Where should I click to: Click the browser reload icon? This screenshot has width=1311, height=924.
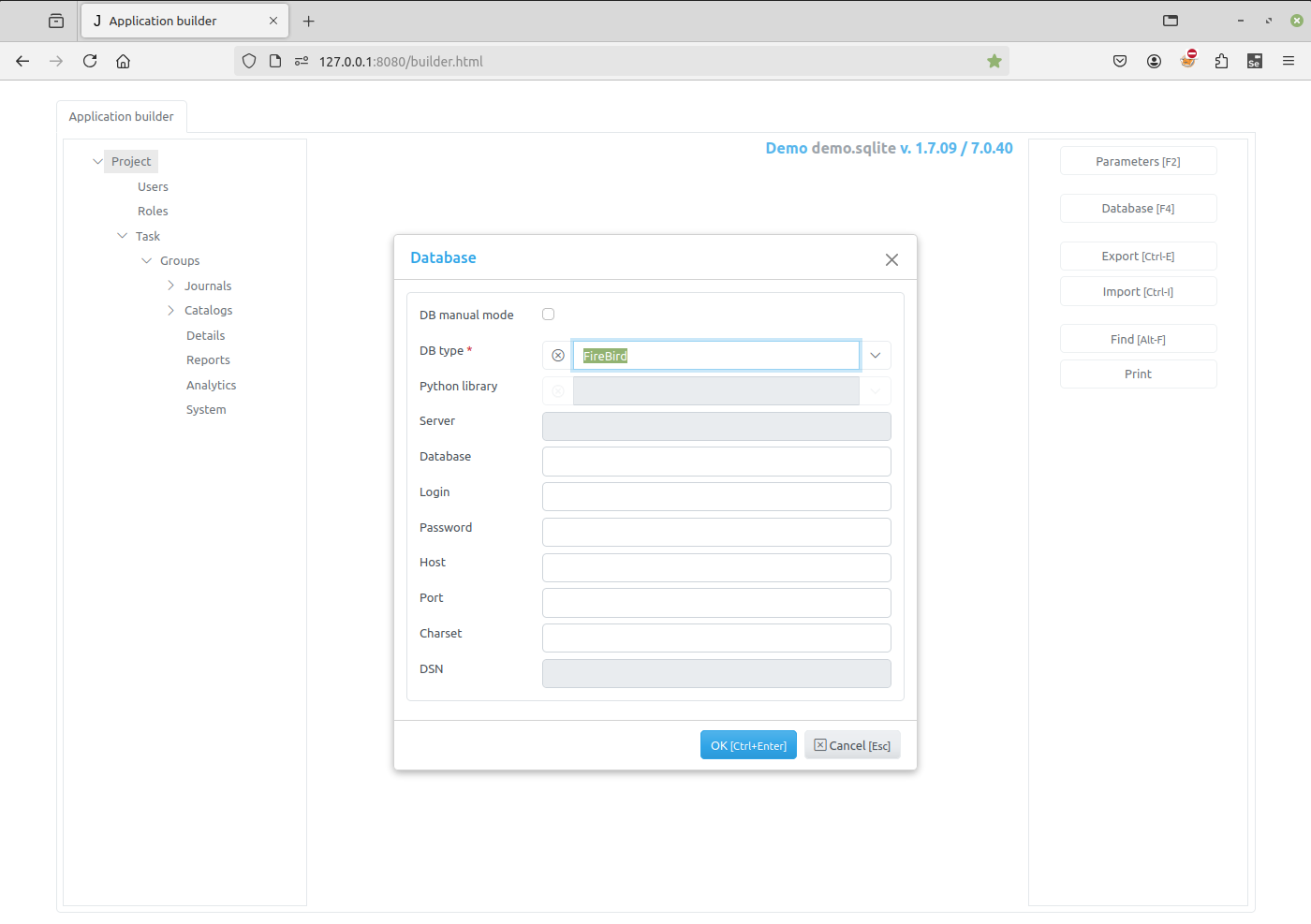pos(90,61)
